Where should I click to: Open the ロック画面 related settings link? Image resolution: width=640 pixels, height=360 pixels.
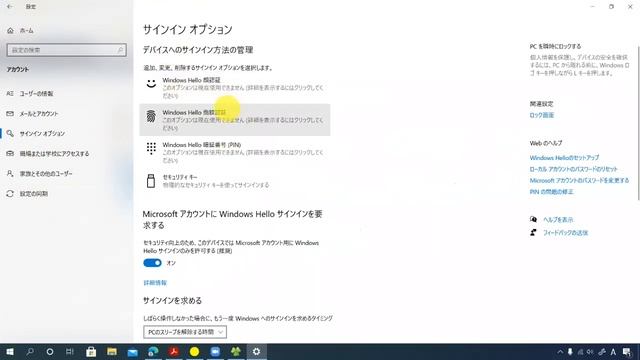[x=542, y=115]
